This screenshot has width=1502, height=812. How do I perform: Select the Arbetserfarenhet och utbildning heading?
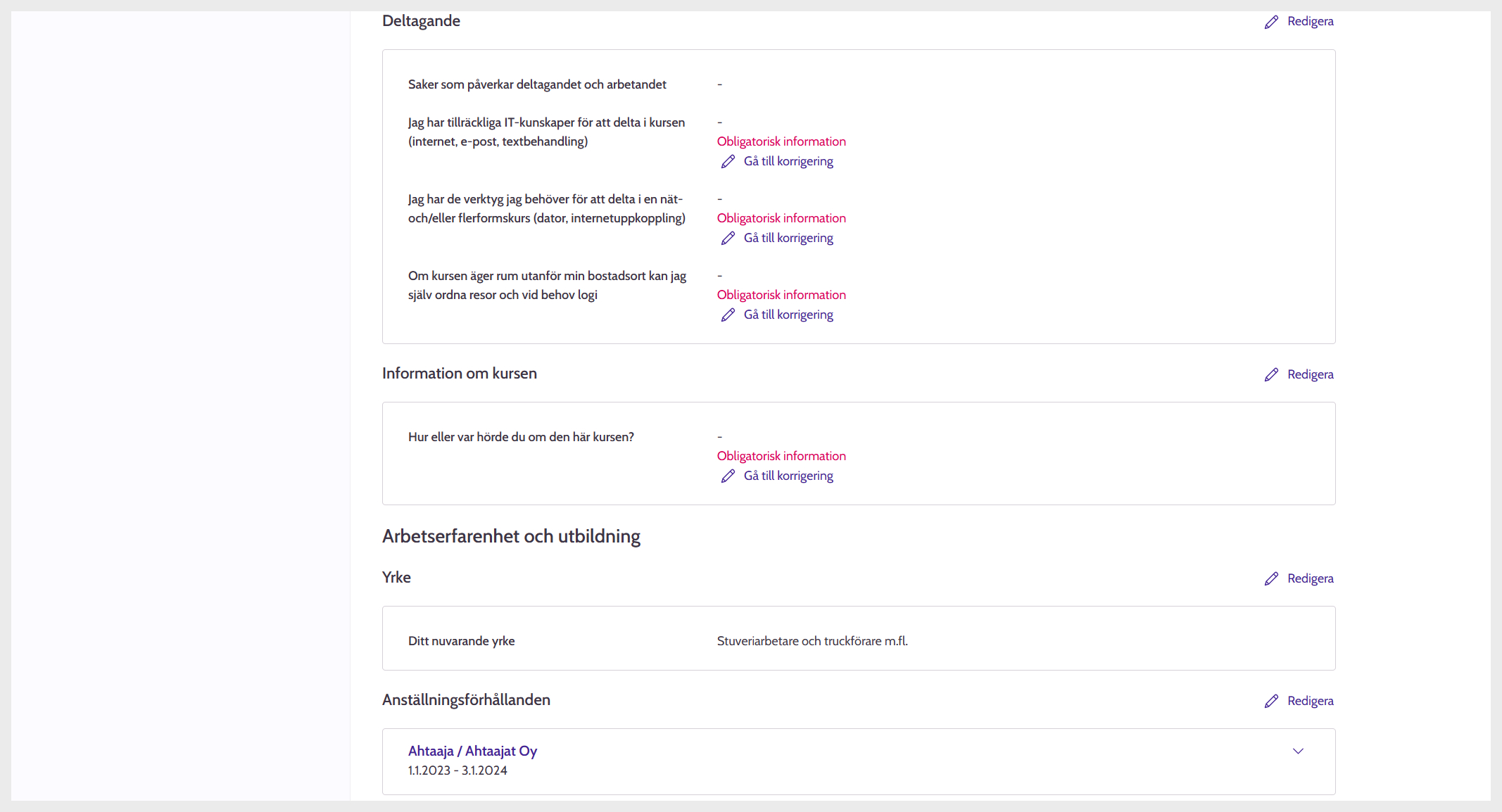coord(511,537)
